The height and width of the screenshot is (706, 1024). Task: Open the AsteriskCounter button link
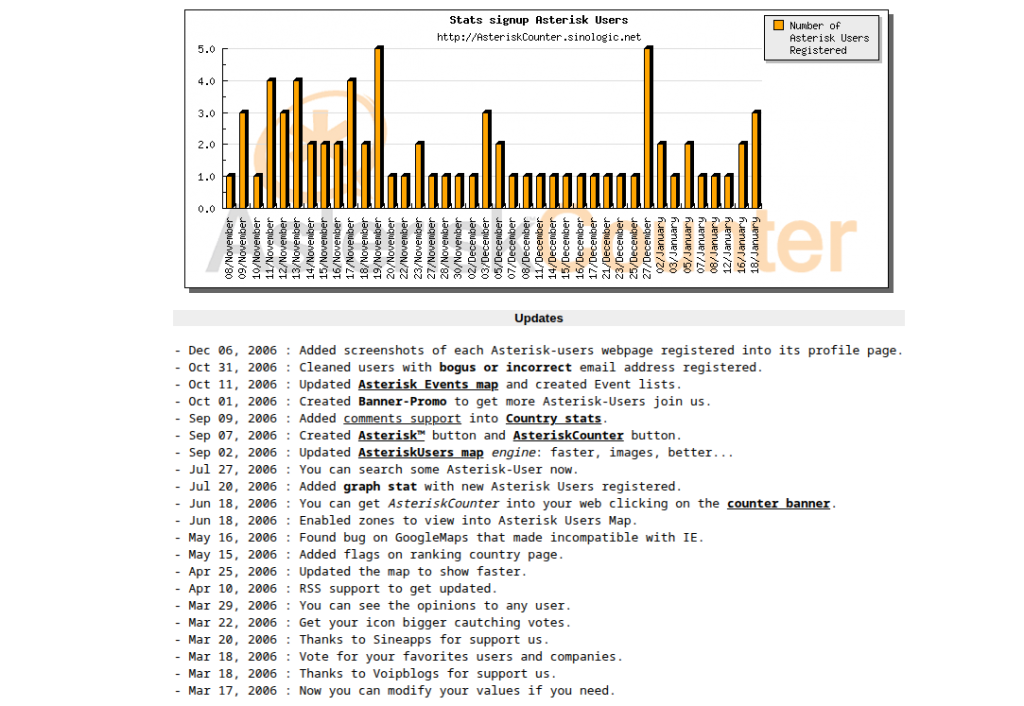tap(568, 435)
